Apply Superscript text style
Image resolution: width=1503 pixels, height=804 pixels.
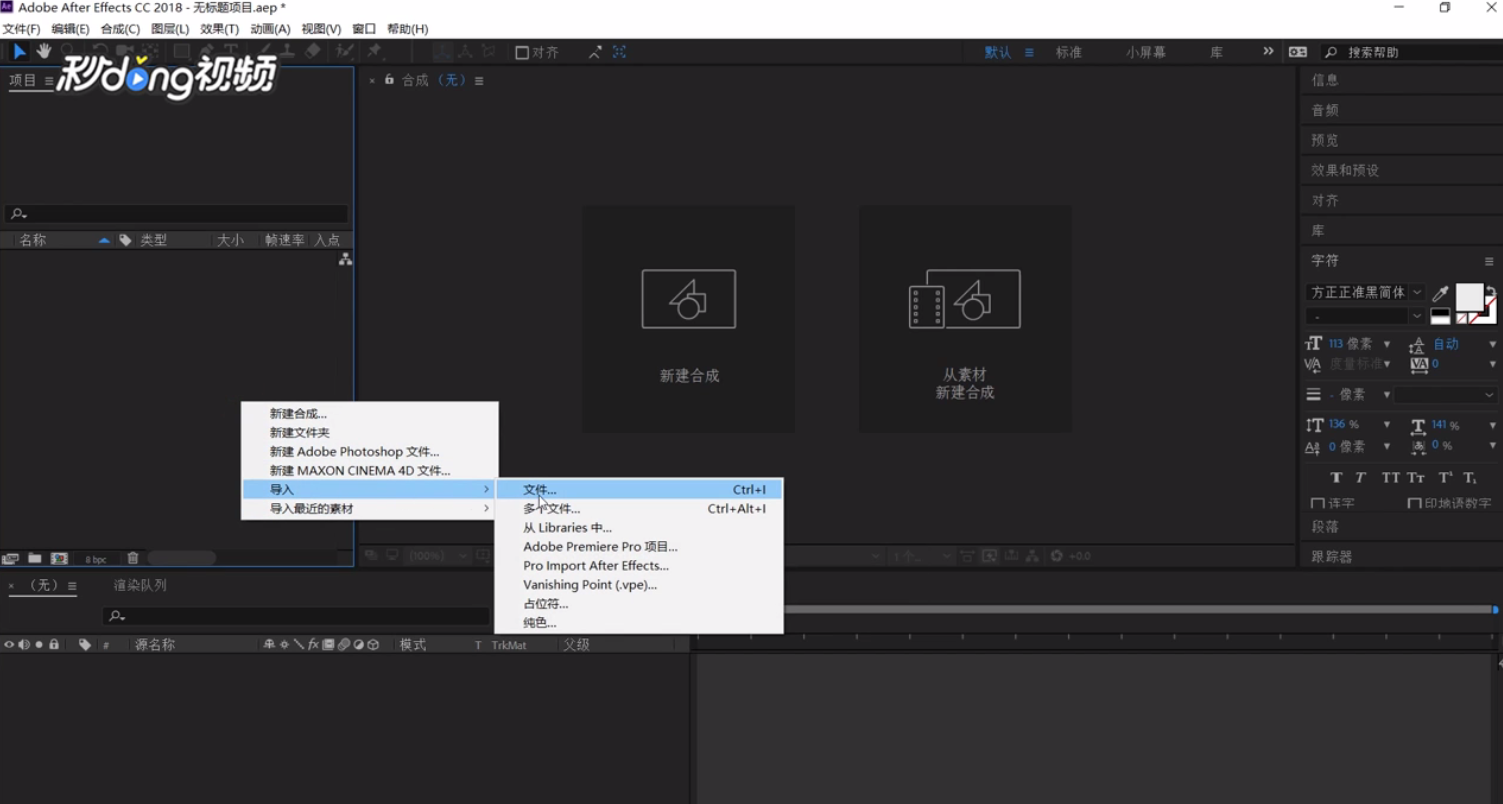coord(1445,478)
